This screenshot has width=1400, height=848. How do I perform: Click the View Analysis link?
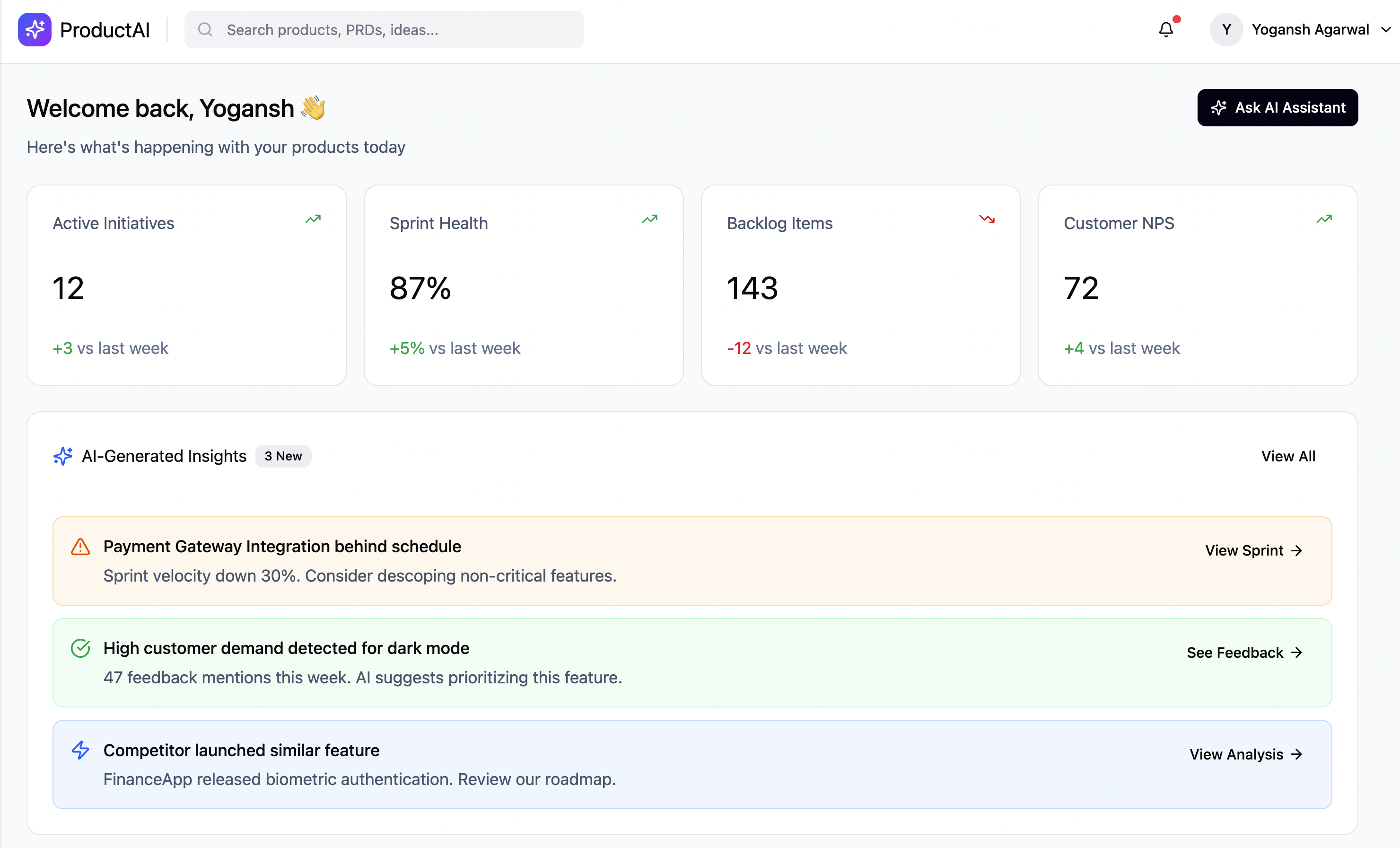click(1245, 754)
